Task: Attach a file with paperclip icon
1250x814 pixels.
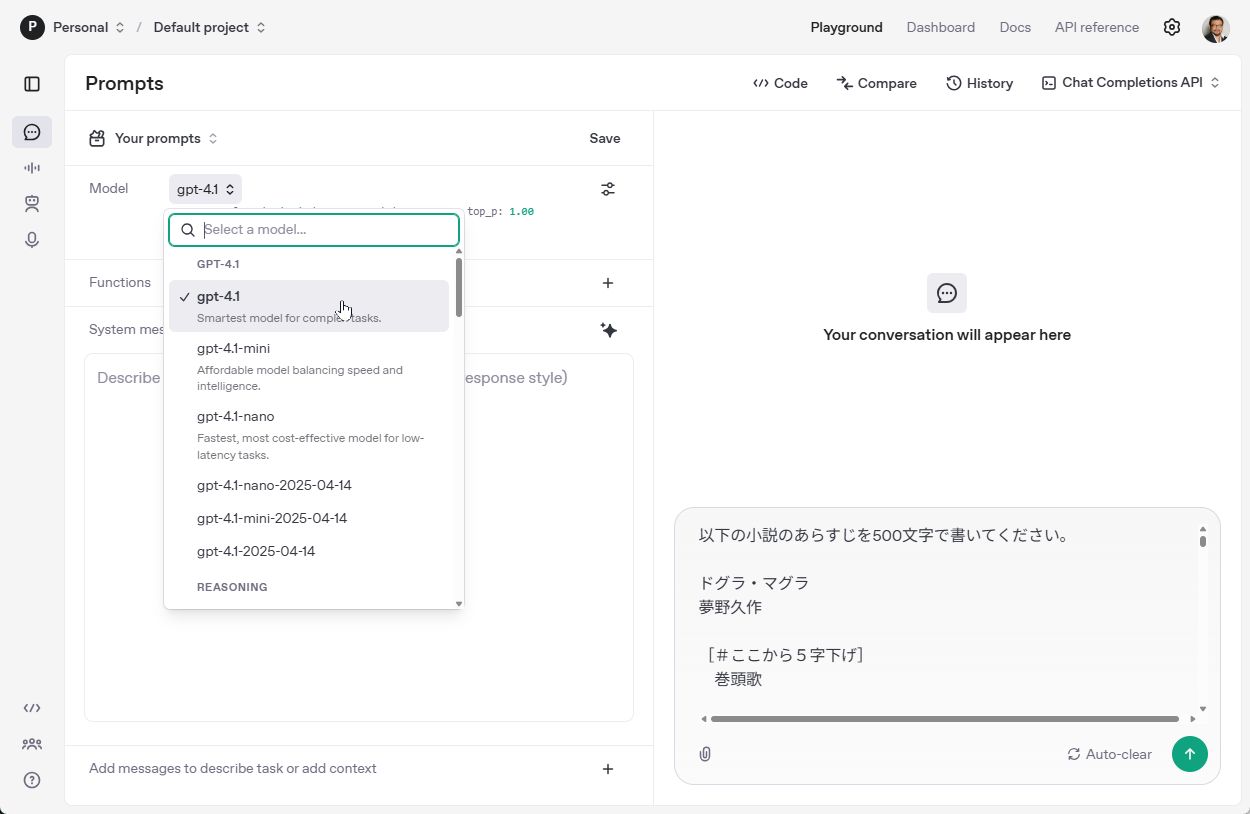Action: [705, 754]
